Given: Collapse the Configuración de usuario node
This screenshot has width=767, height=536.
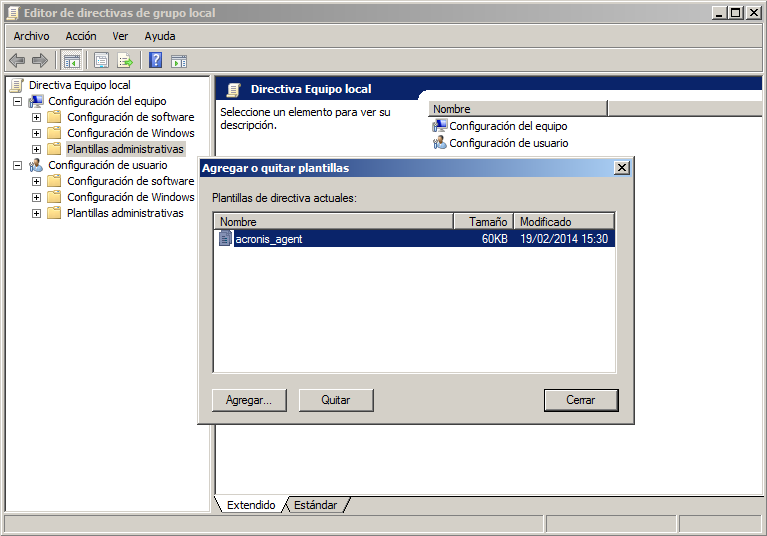Looking at the screenshot, I should tap(17, 165).
